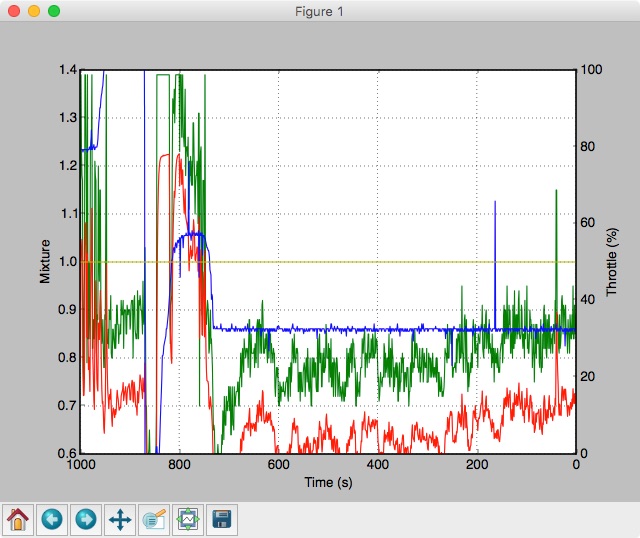The height and width of the screenshot is (538, 640).
Task: Click the 800 tick label on x-axis
Action: pyautogui.click(x=179, y=465)
